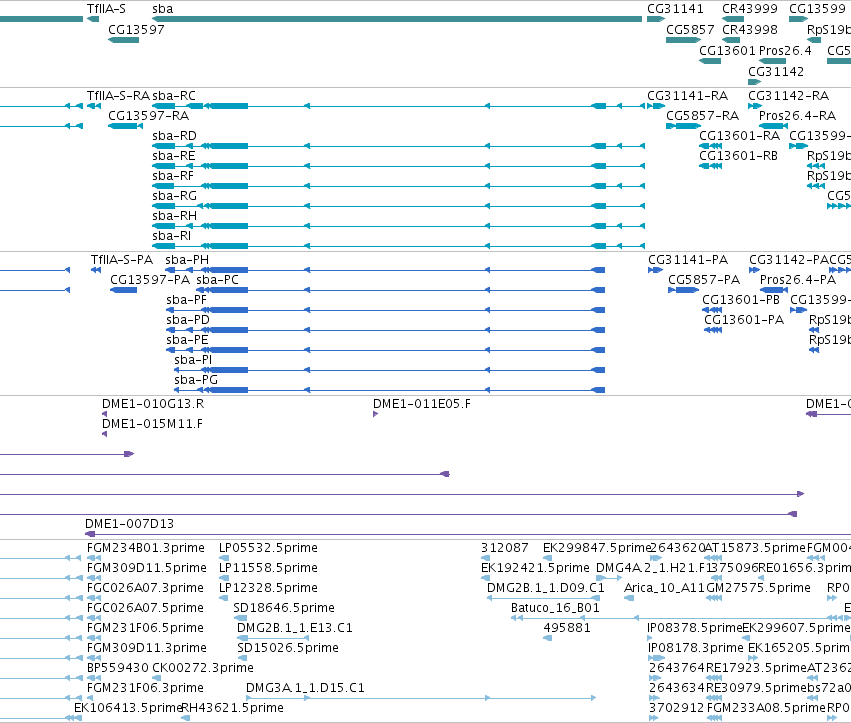The height and width of the screenshot is (723, 851).
Task: Click the TfIIA-S gene label
Action: coord(106,9)
